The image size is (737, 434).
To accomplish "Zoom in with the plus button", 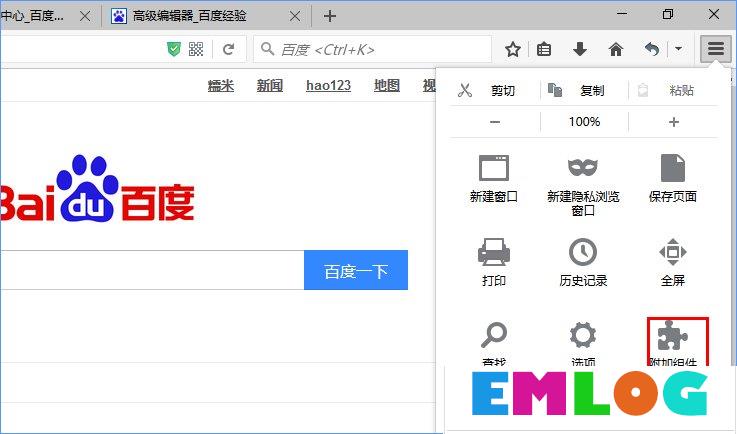I will (x=674, y=122).
